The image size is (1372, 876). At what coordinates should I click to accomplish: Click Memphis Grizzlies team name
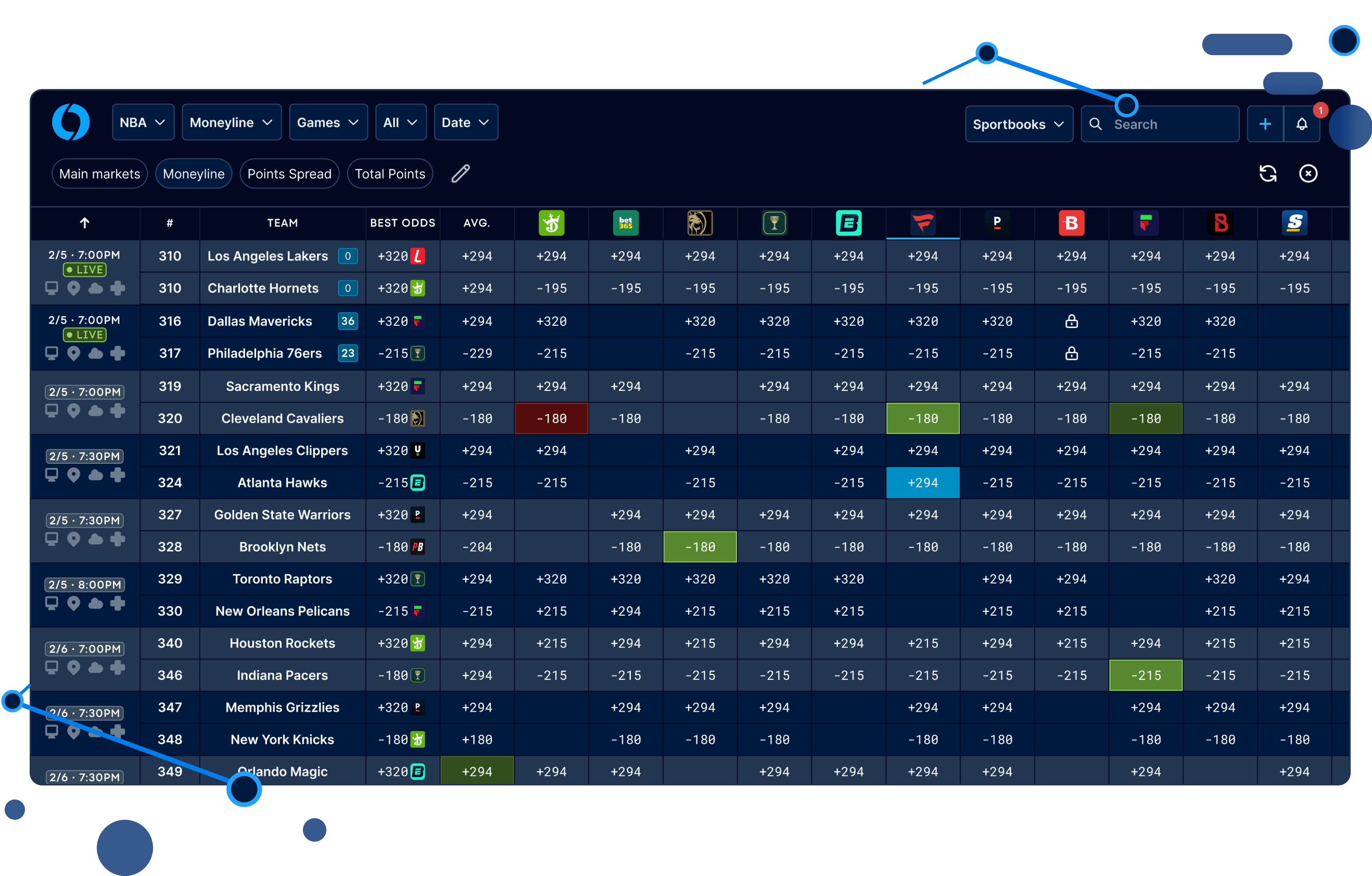point(283,707)
